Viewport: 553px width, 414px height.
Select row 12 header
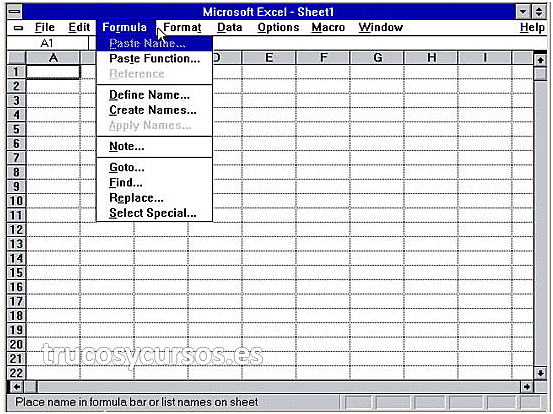[16, 230]
